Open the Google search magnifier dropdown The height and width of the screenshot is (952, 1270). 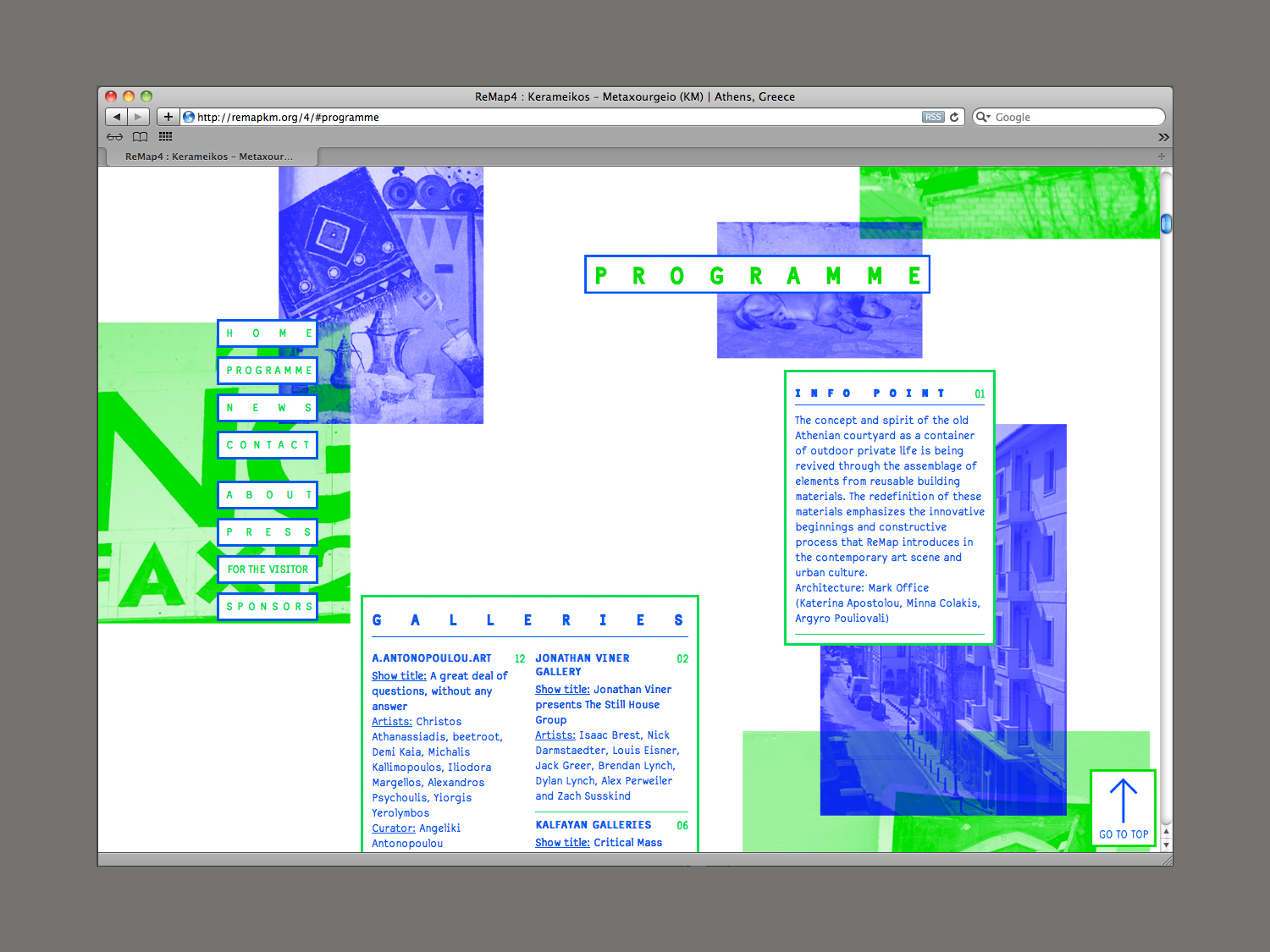(x=983, y=117)
